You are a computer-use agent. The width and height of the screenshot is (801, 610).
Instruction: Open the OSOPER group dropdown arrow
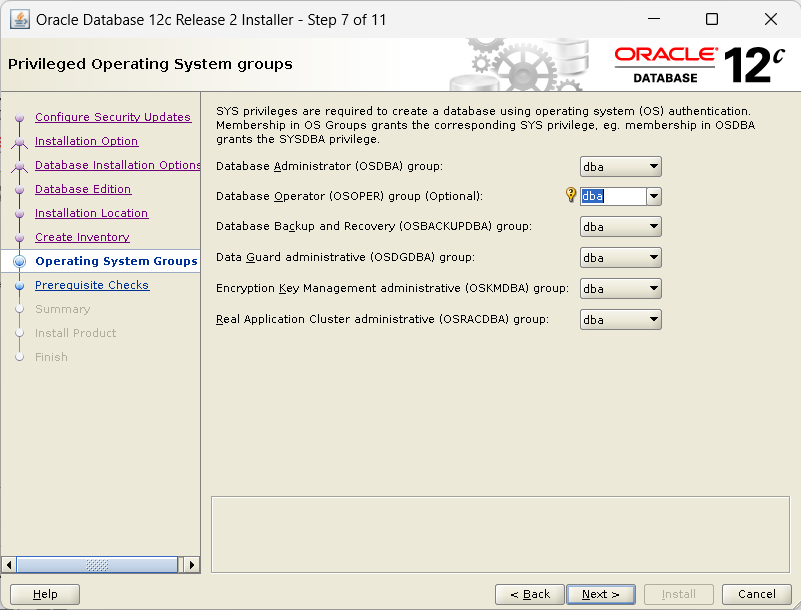tap(654, 196)
